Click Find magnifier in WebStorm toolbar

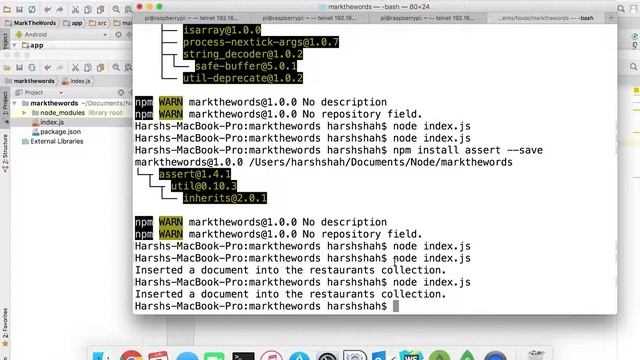click(x=116, y=67)
